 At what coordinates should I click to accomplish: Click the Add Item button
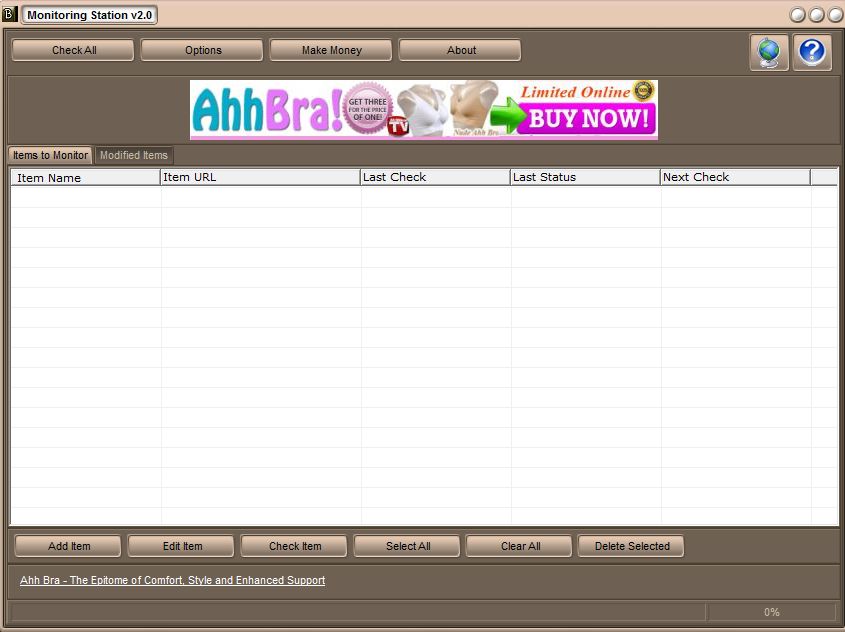(x=68, y=546)
